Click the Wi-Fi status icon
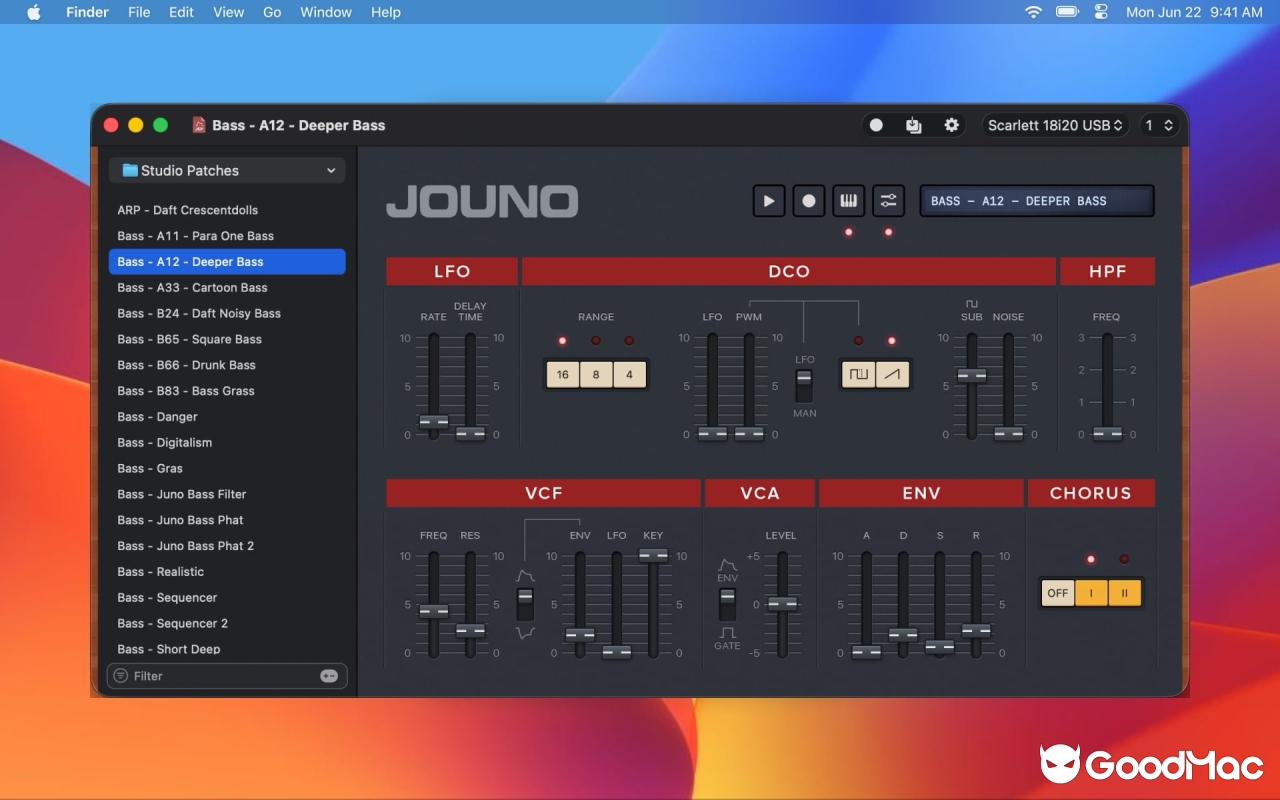This screenshot has height=800, width=1280. 1033,12
